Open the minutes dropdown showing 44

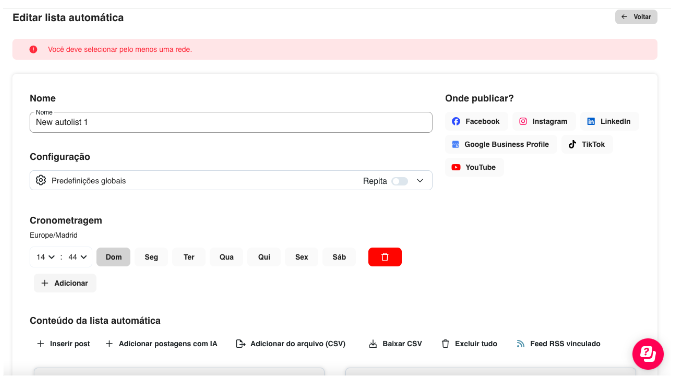click(x=78, y=257)
